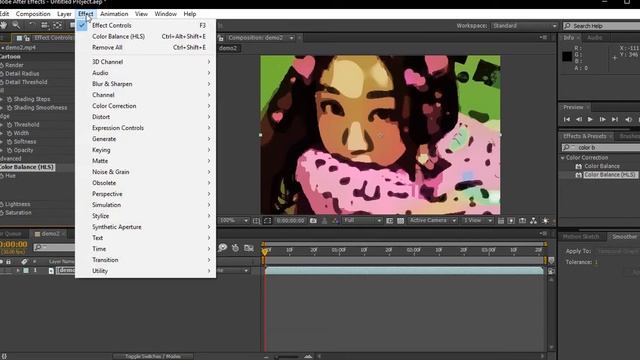Open the Workspace Standard dropdown
Viewport: 640px width, 360px height.
pyautogui.click(x=524, y=26)
